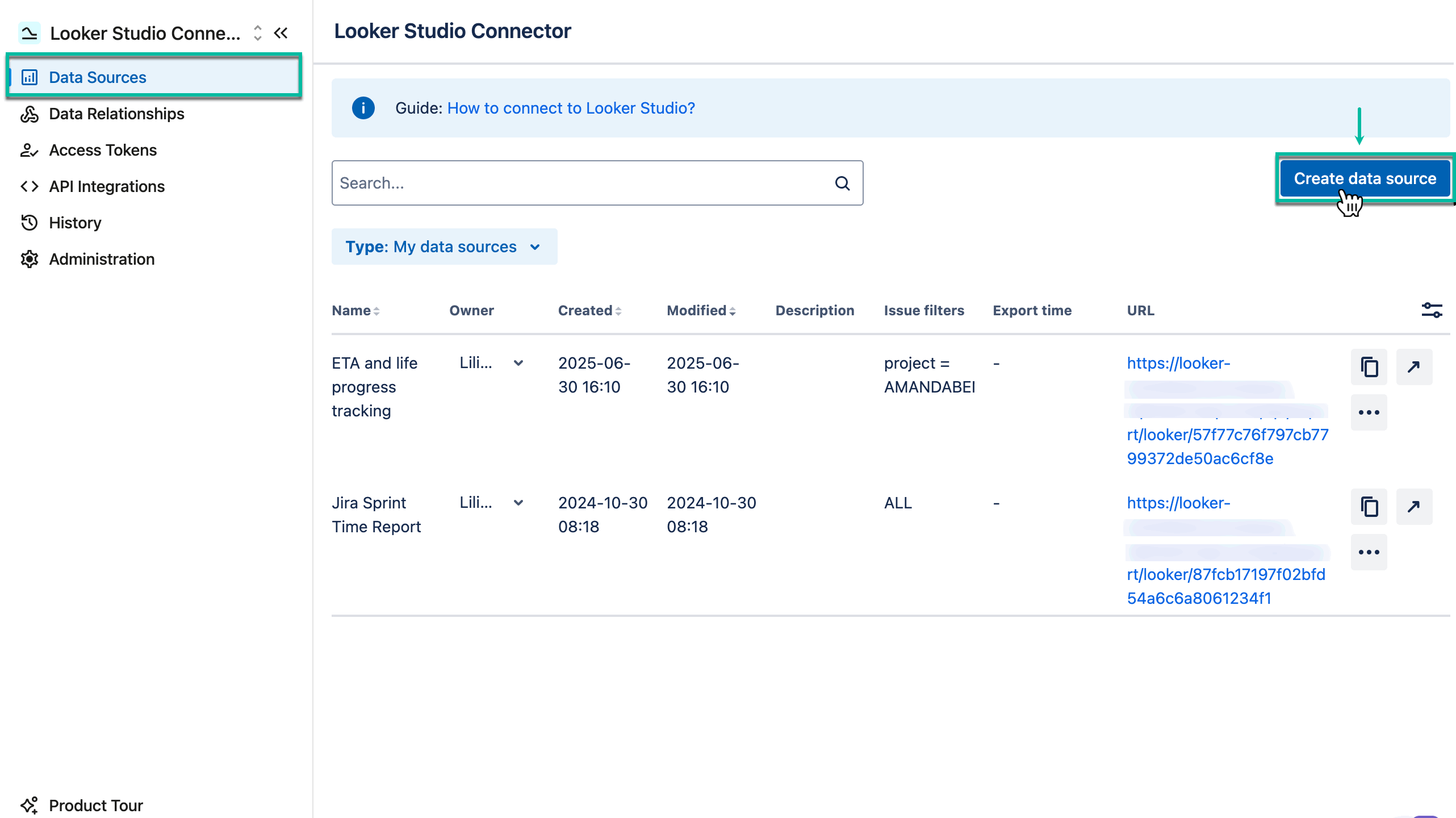
Task: Copy the ETA and life progress tracking URL
Action: click(1369, 368)
